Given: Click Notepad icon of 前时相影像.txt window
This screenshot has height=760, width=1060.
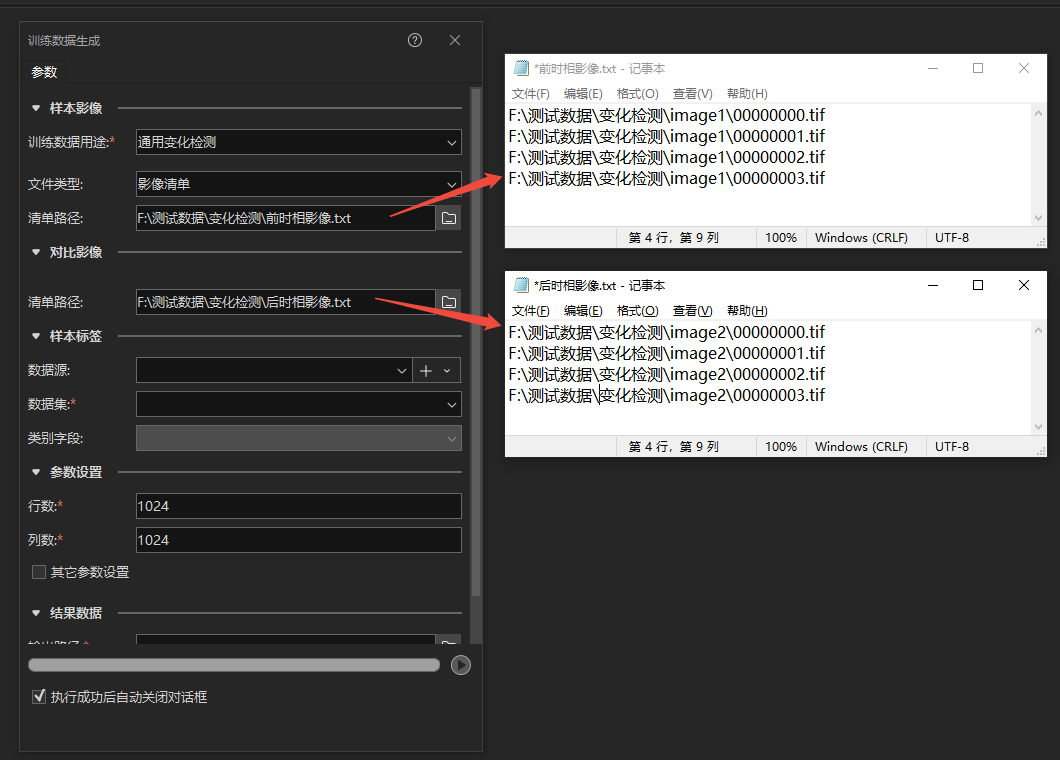Looking at the screenshot, I should (521, 68).
